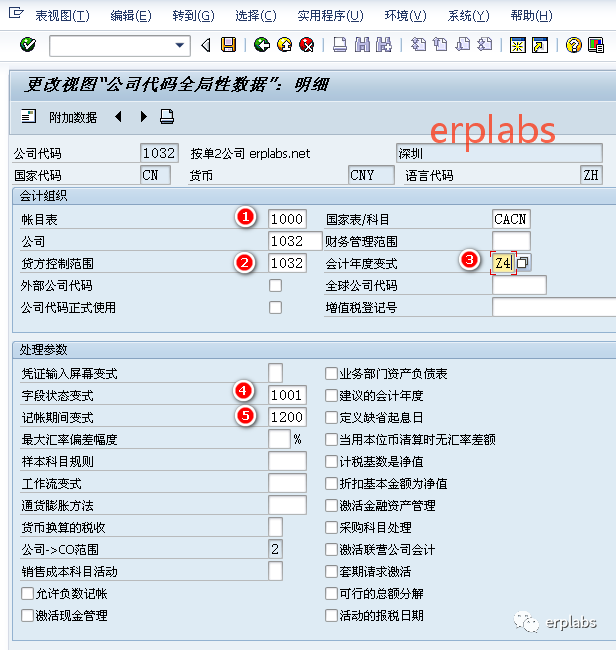Click the green Back arrow icon
The image size is (616, 650).
click(262, 45)
